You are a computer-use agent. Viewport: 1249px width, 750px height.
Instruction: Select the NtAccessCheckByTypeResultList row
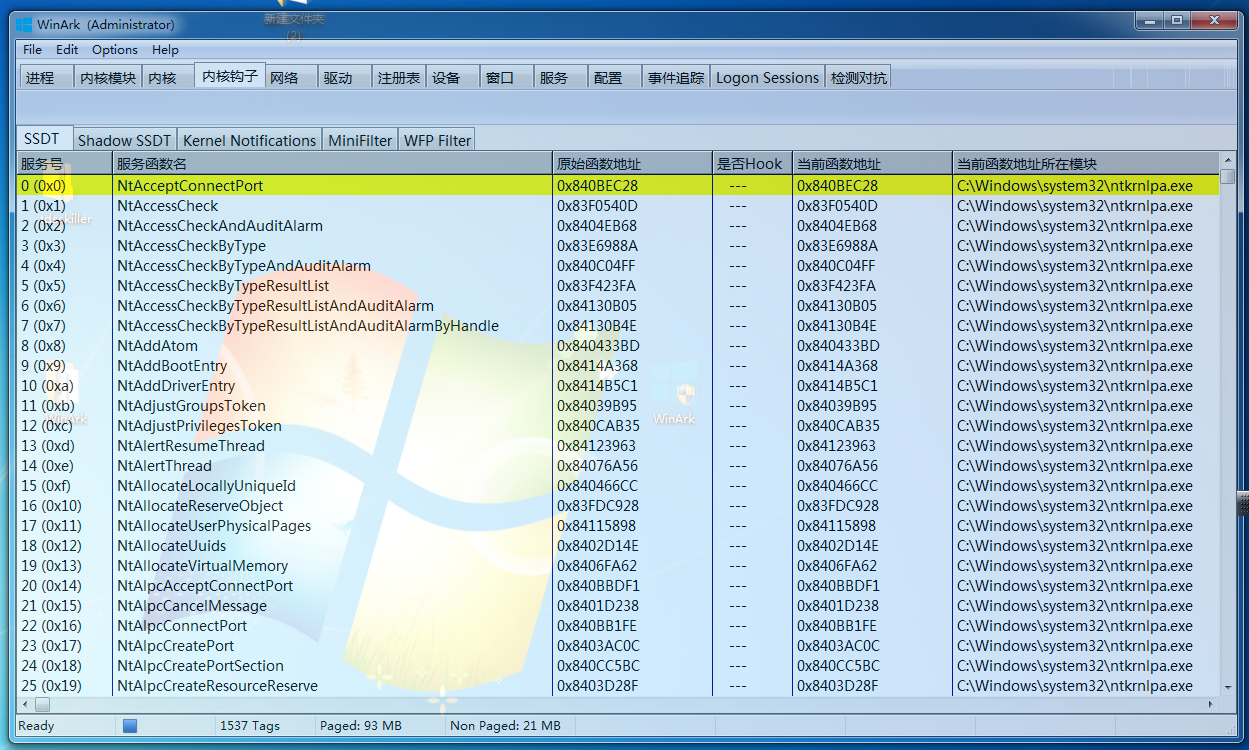pyautogui.click(x=618, y=285)
